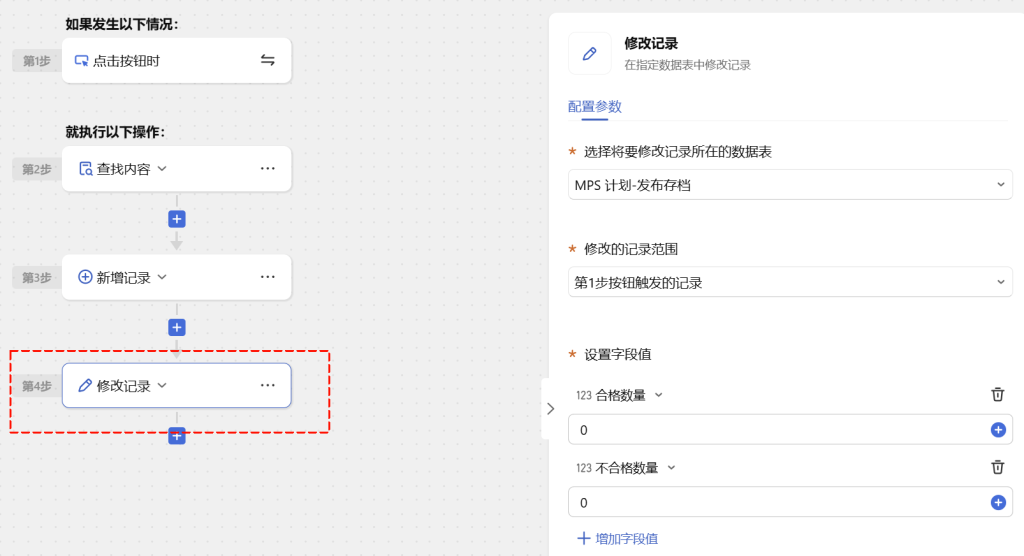Change the 不合格数量 field selector
Screen dimensions: 1024x556
pyautogui.click(x=626, y=468)
